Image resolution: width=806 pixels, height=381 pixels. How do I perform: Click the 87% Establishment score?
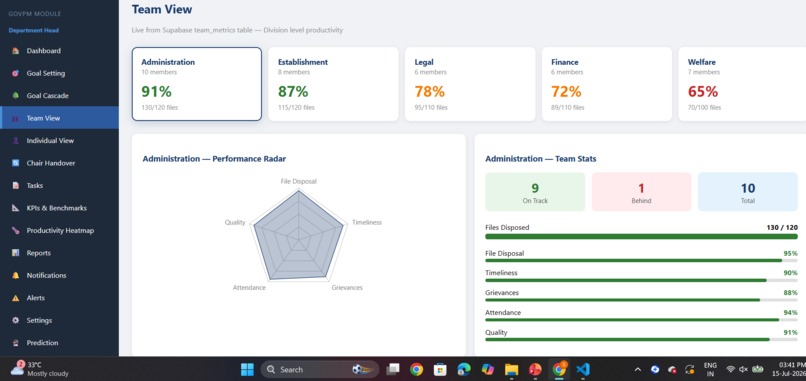coord(293,92)
